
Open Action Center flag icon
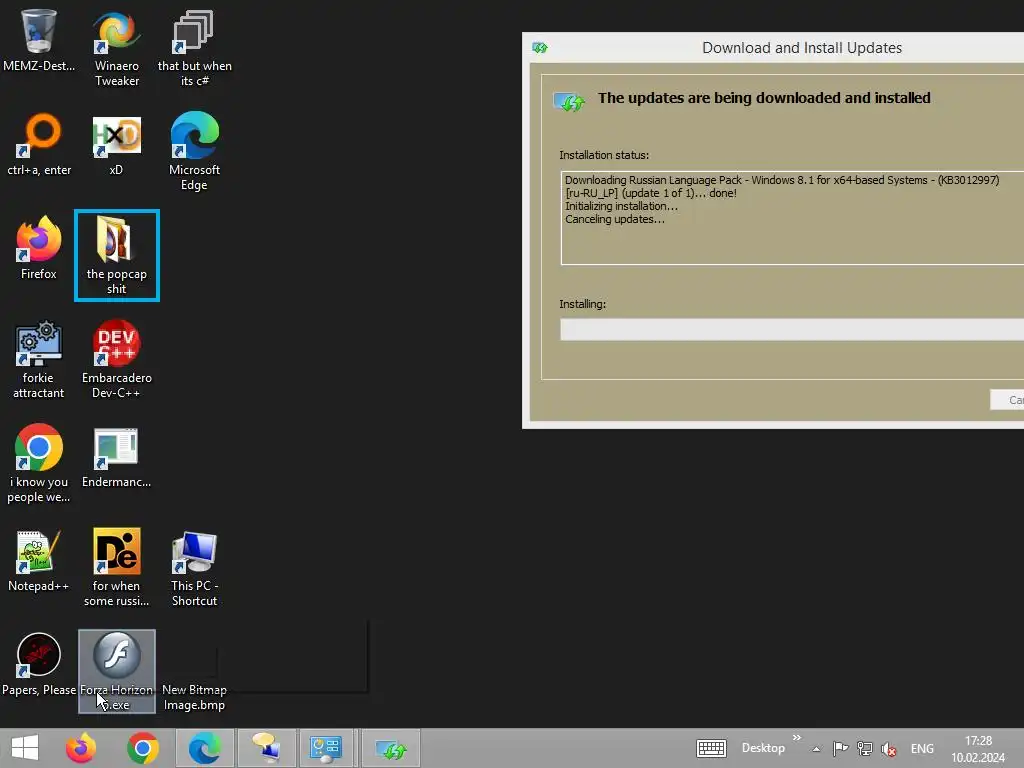click(x=840, y=748)
